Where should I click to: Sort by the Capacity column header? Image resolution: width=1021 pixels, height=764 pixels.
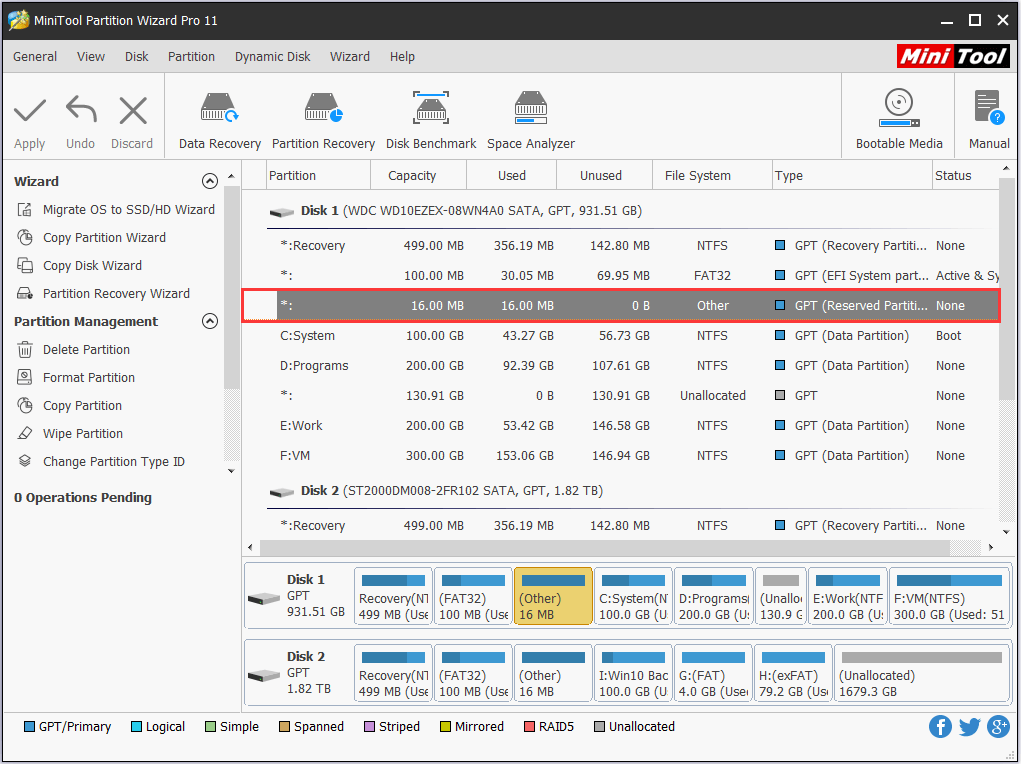[x=418, y=175]
